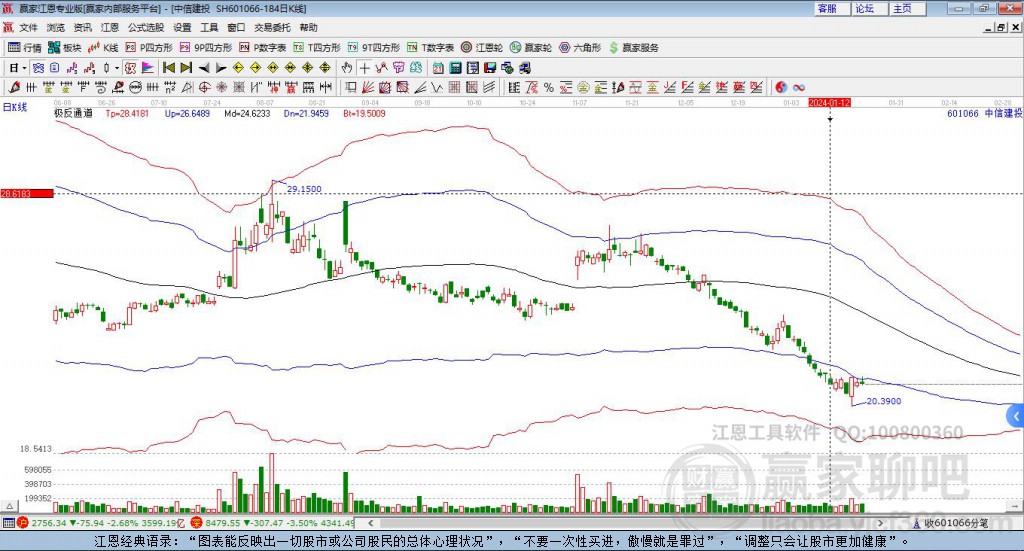Select the hand pan tool

pos(347,67)
